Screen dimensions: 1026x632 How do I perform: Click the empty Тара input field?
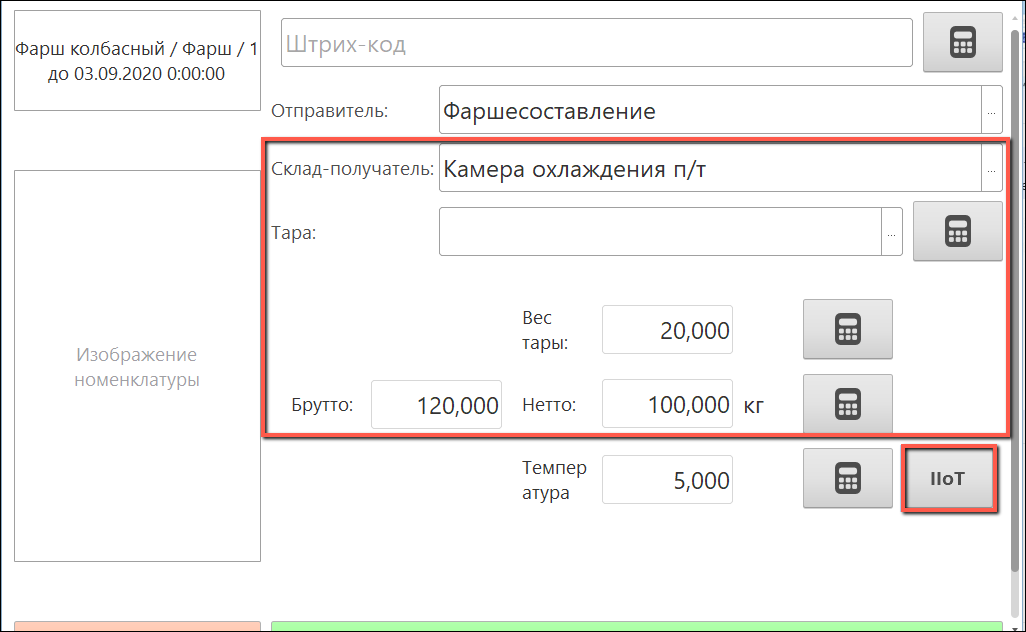(x=660, y=232)
